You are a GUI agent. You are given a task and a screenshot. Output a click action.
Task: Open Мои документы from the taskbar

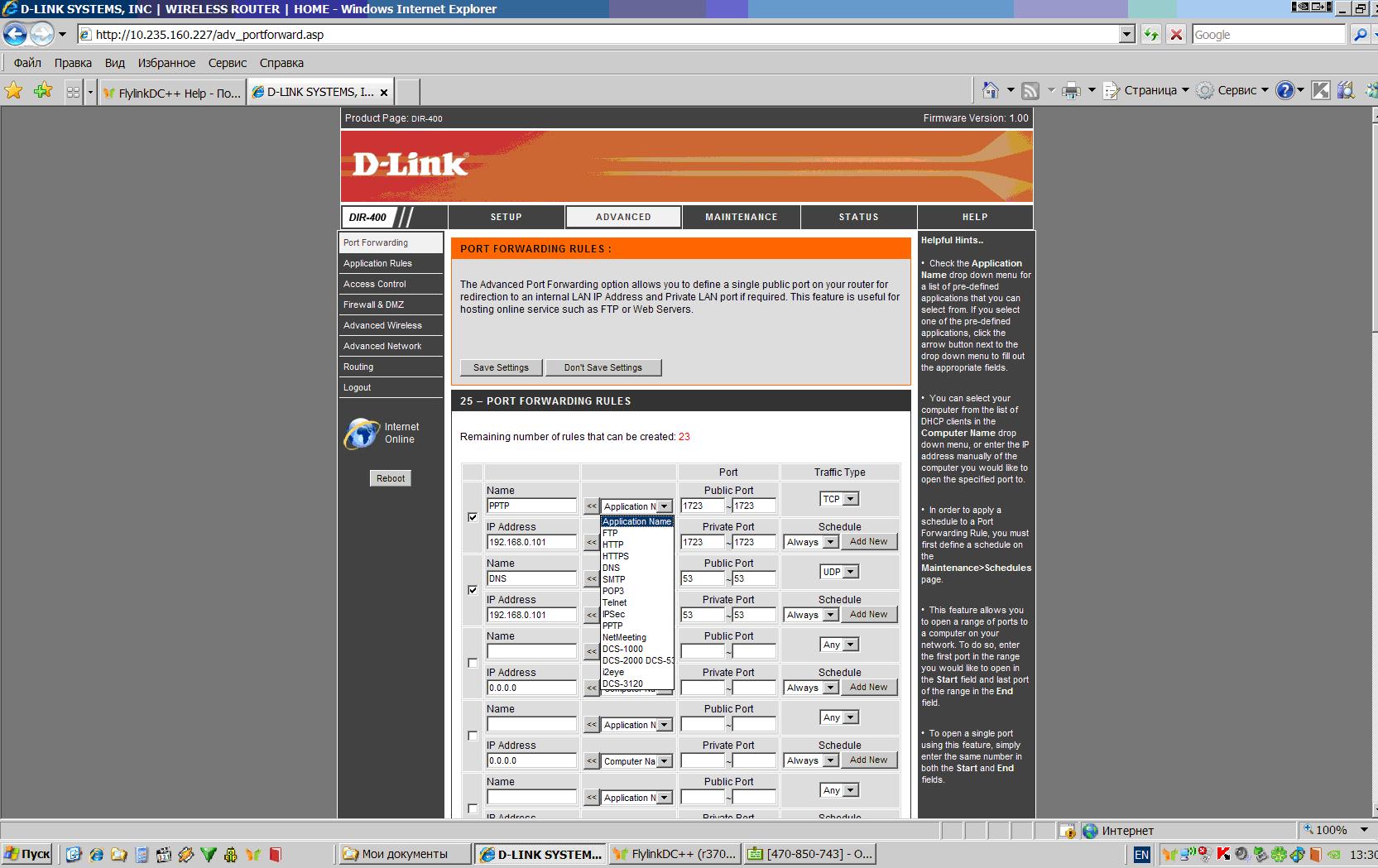coord(405,854)
